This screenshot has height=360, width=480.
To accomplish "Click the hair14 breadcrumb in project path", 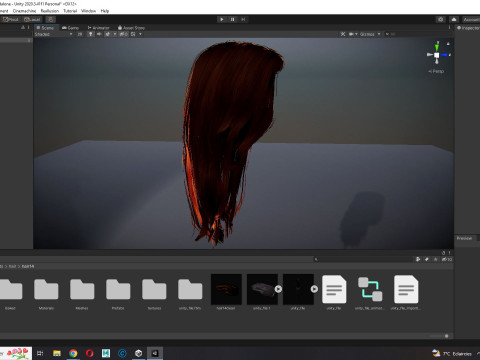I will [28, 266].
